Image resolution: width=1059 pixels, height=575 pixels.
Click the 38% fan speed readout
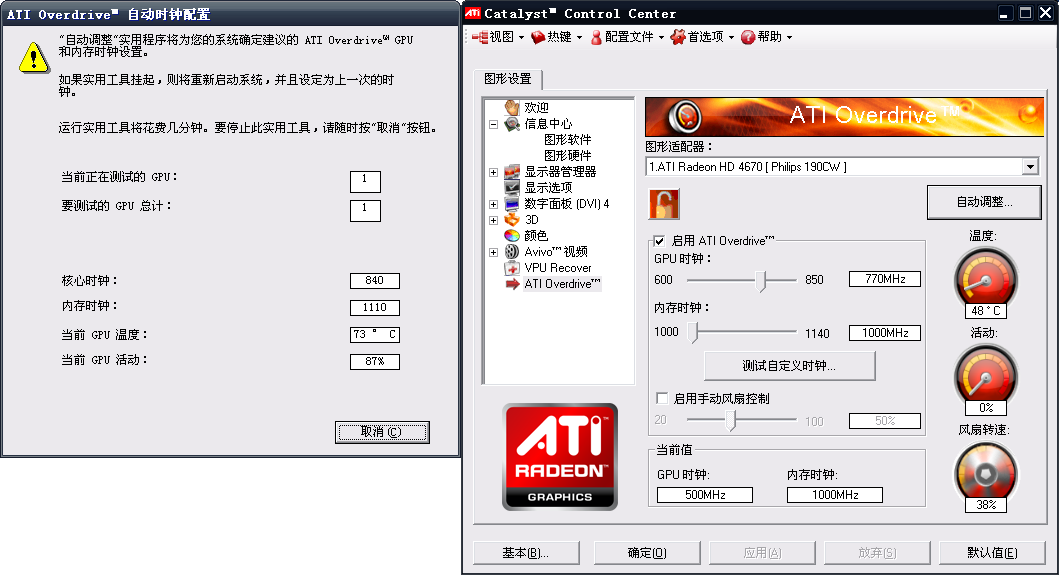(x=986, y=505)
